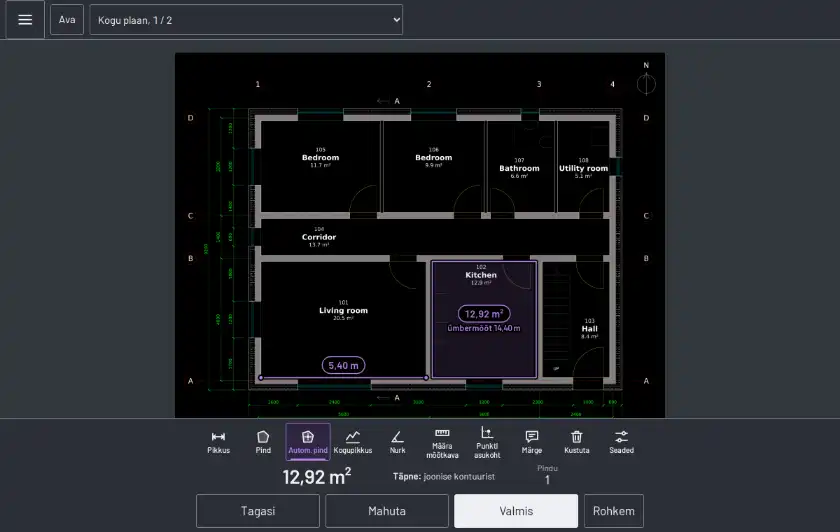Click the Living room in the floor plan
The width and height of the screenshot is (840, 532).
[x=343, y=310]
